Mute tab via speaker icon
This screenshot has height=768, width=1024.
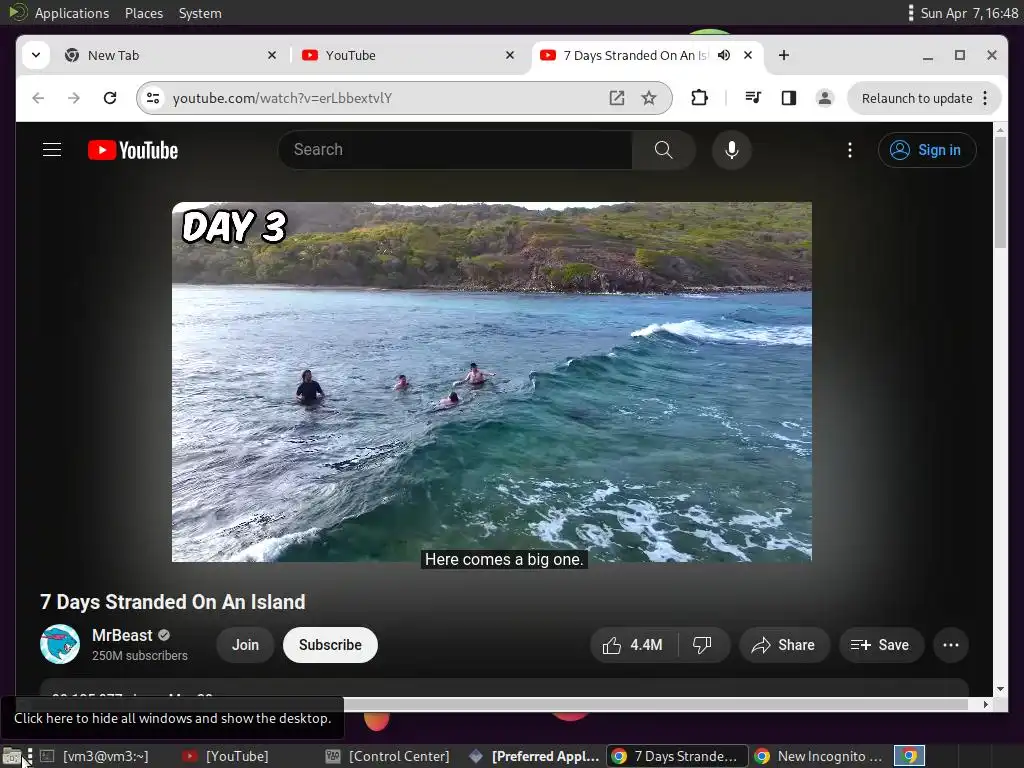click(724, 56)
